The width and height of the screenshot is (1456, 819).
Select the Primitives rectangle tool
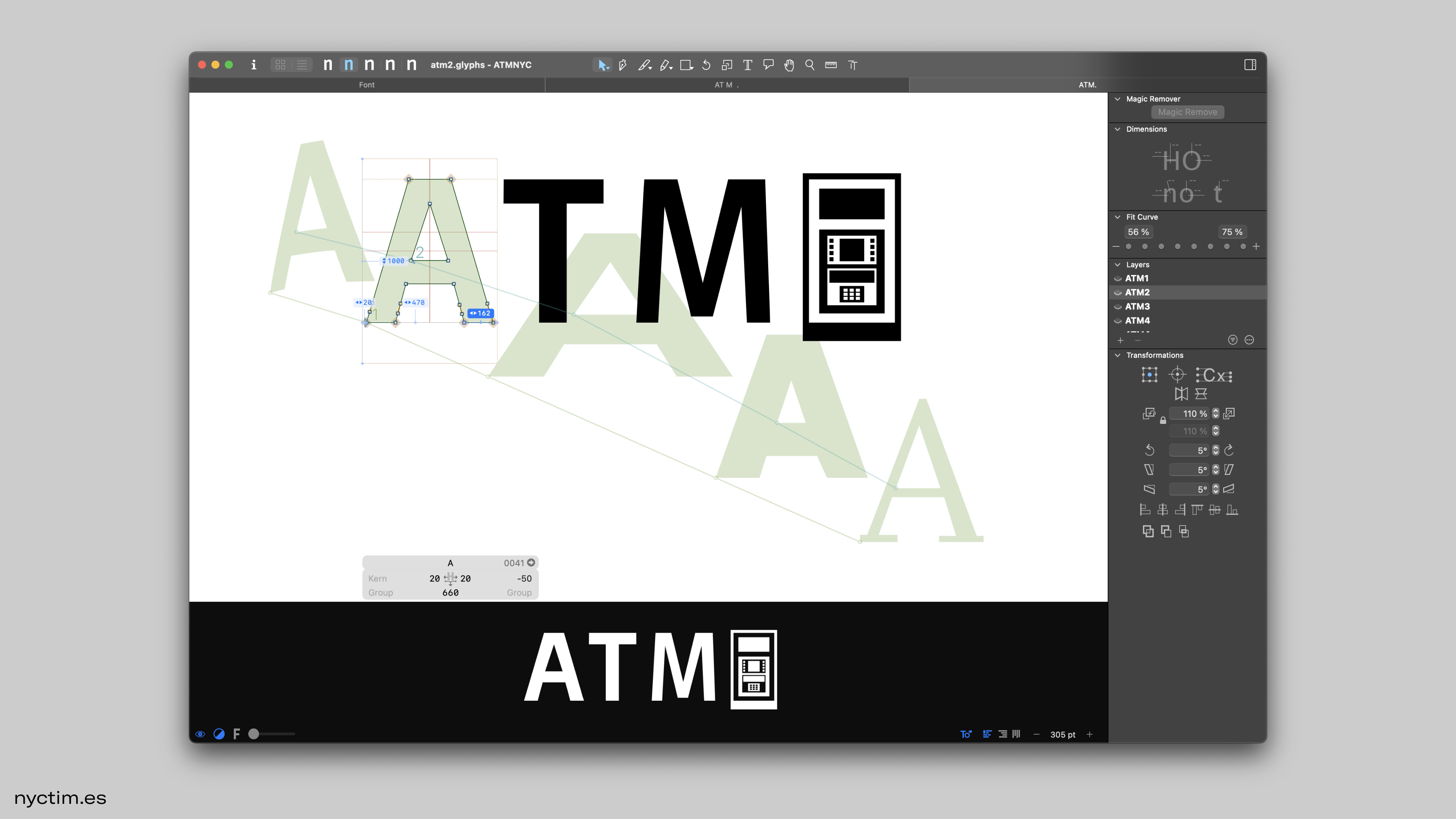tap(686, 65)
